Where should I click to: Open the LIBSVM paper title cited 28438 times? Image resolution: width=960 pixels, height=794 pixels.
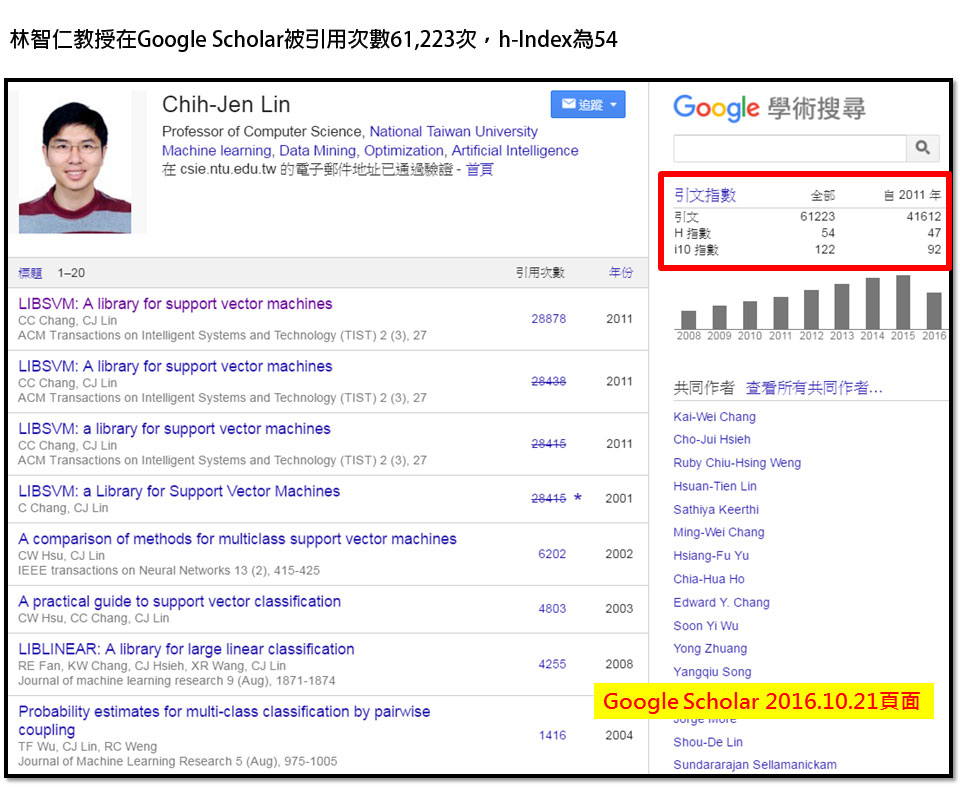coord(175,366)
